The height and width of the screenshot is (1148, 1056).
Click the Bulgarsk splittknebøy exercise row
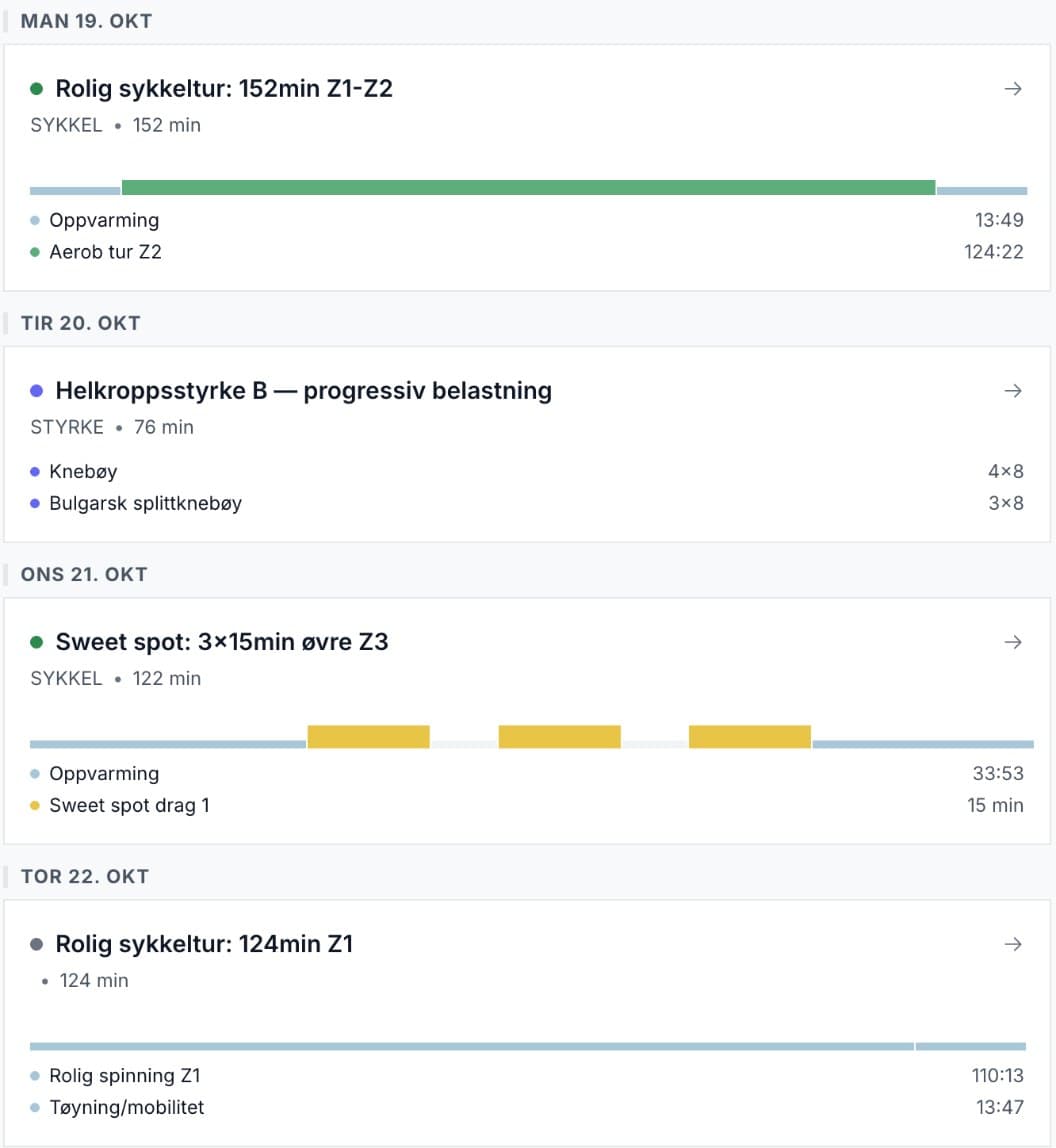point(527,504)
